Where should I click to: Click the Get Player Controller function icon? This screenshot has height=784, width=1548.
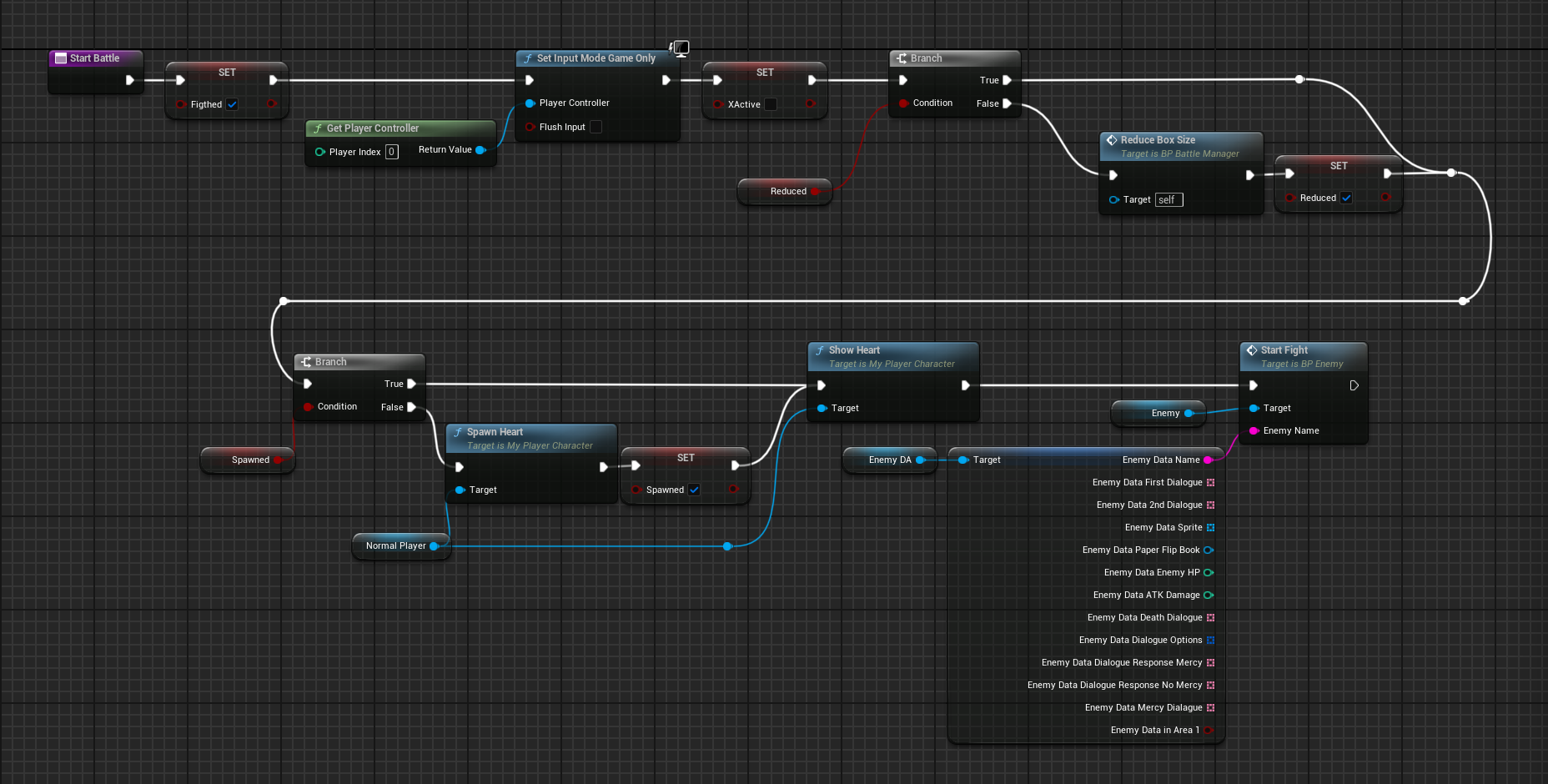coord(318,128)
